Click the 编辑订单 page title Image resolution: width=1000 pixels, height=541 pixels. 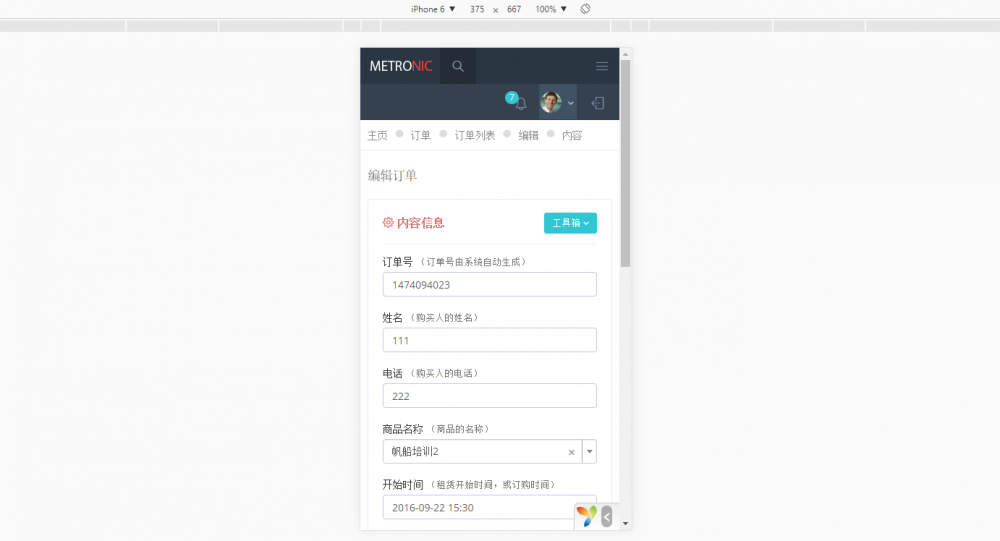pyautogui.click(x=392, y=175)
